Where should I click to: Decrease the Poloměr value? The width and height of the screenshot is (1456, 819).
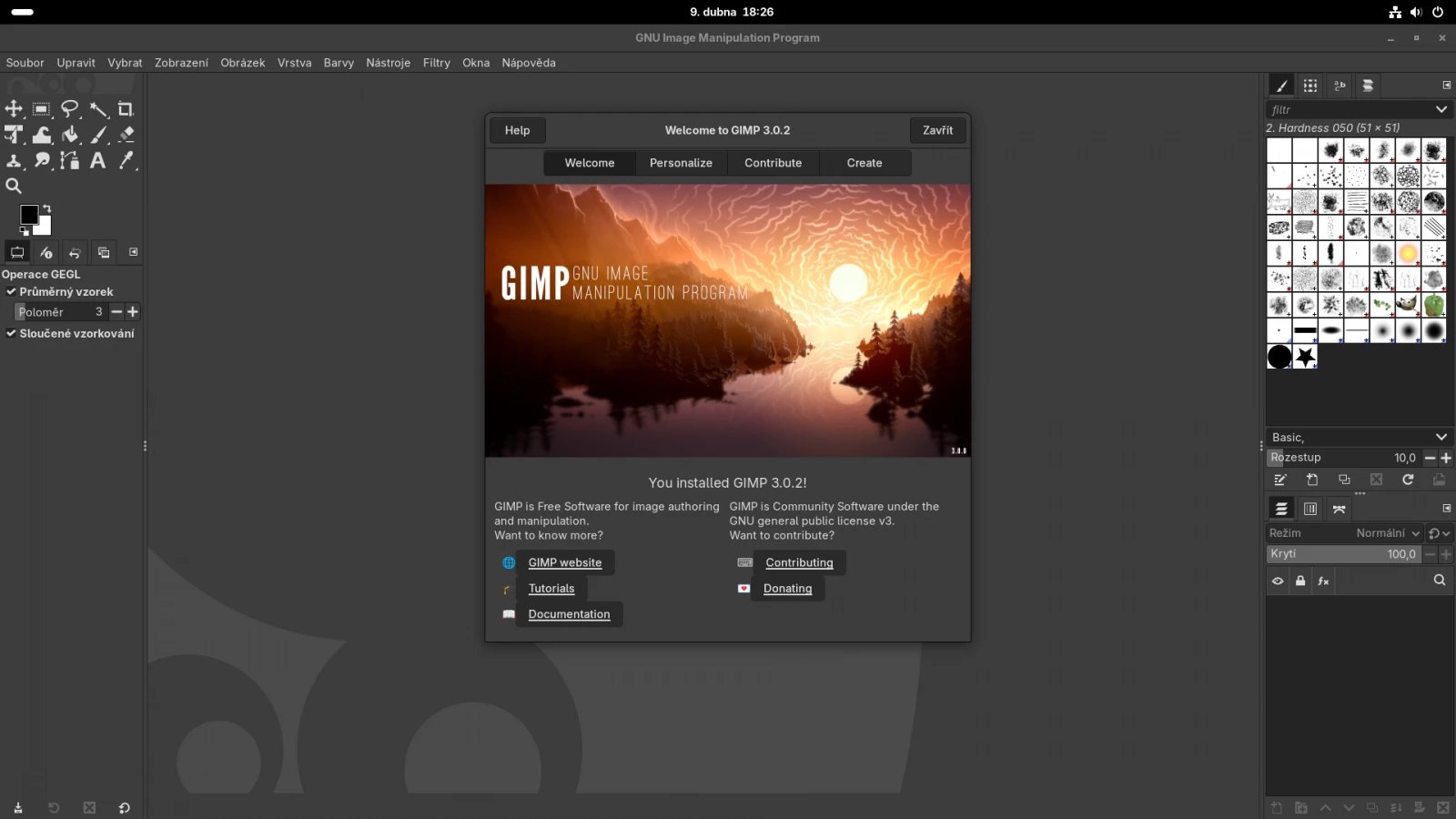point(116,312)
